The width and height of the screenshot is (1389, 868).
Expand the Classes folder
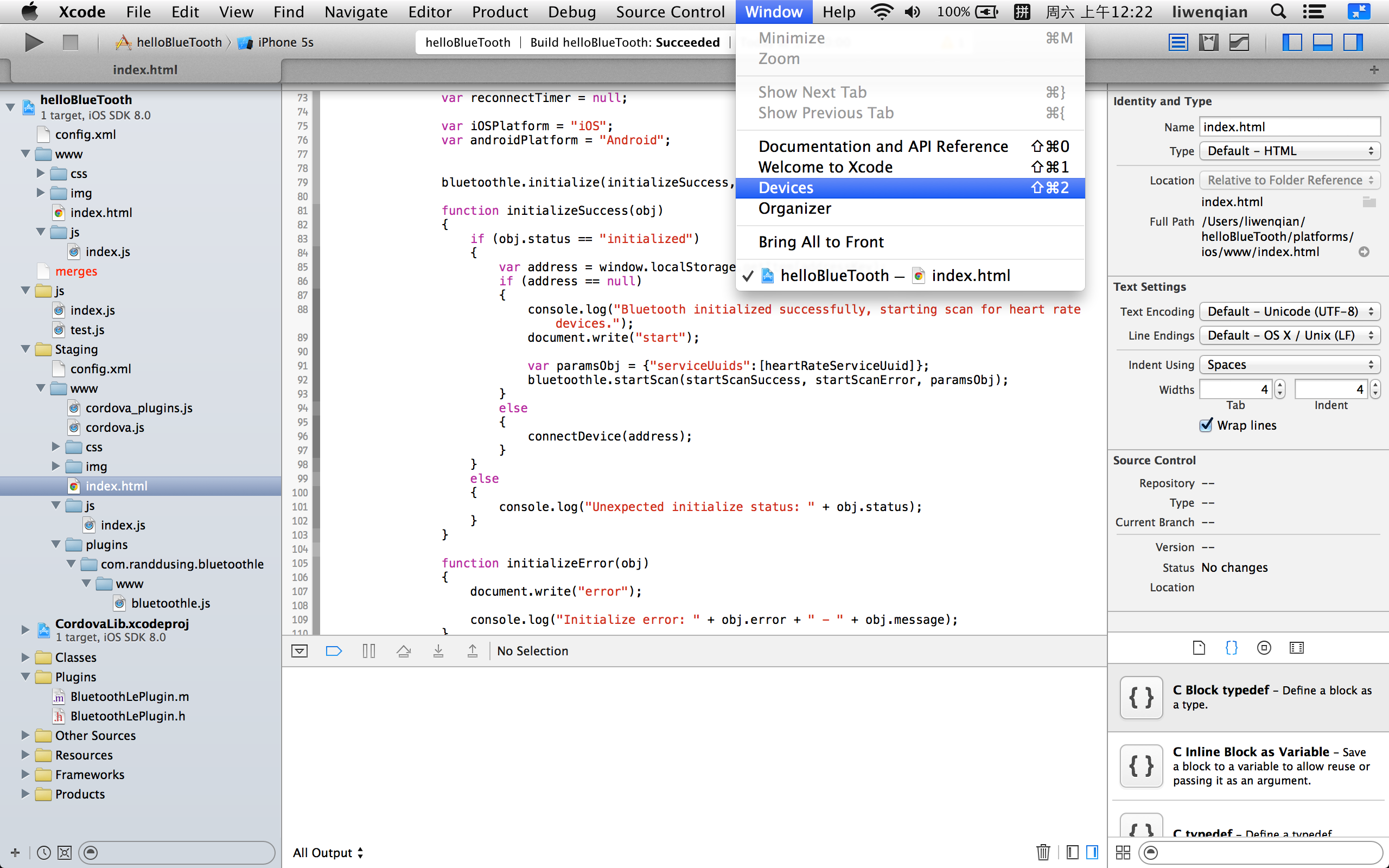26,657
